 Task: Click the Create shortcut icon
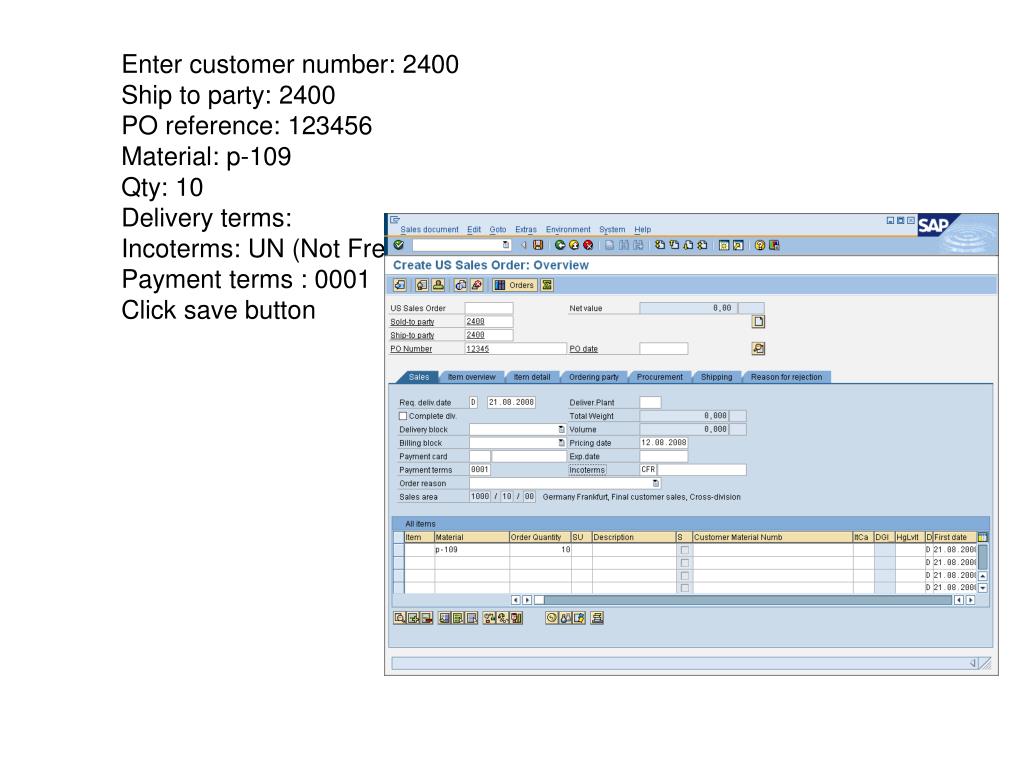(x=738, y=246)
